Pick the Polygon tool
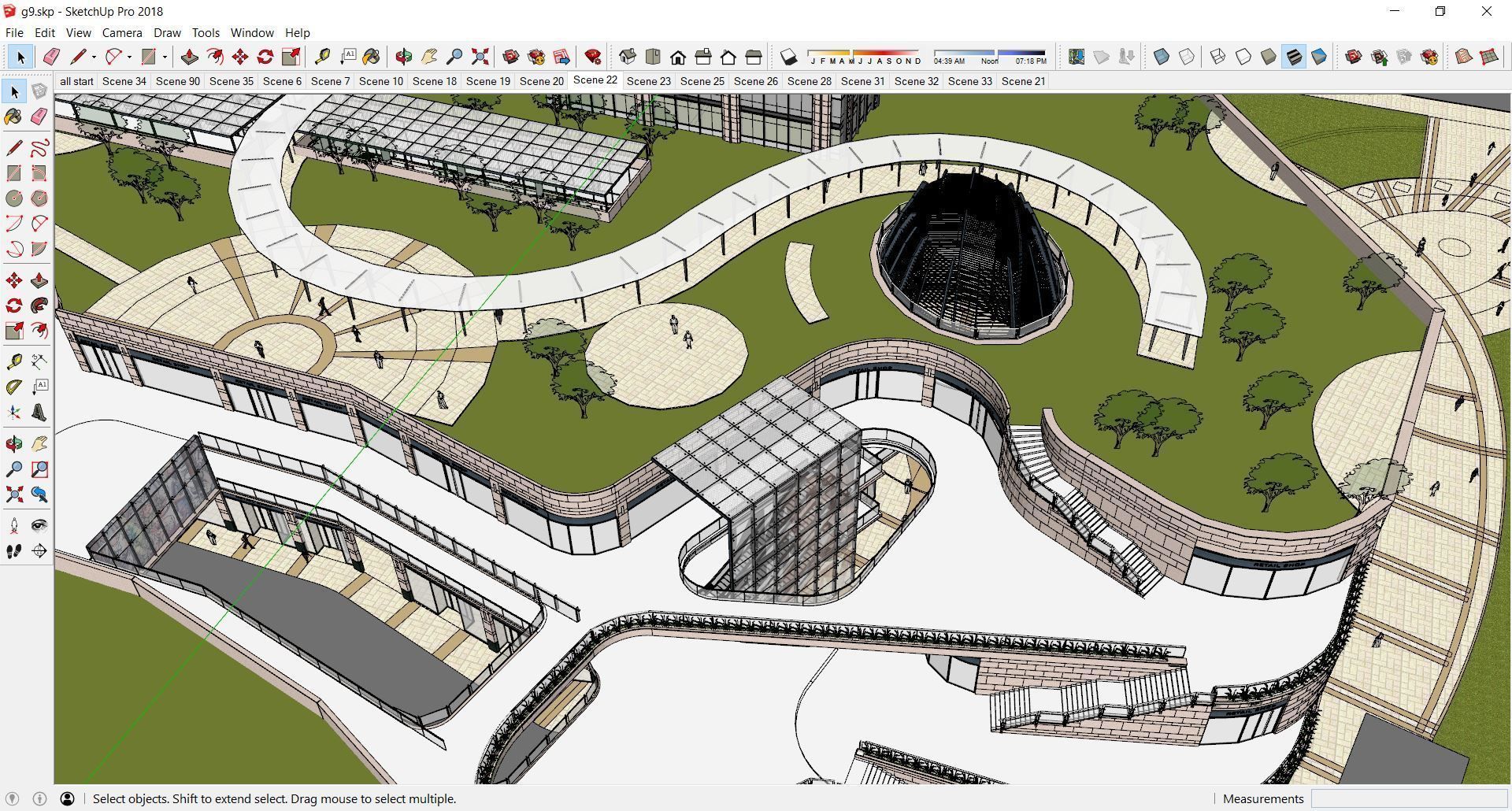This screenshot has width=1512, height=811. tap(39, 198)
